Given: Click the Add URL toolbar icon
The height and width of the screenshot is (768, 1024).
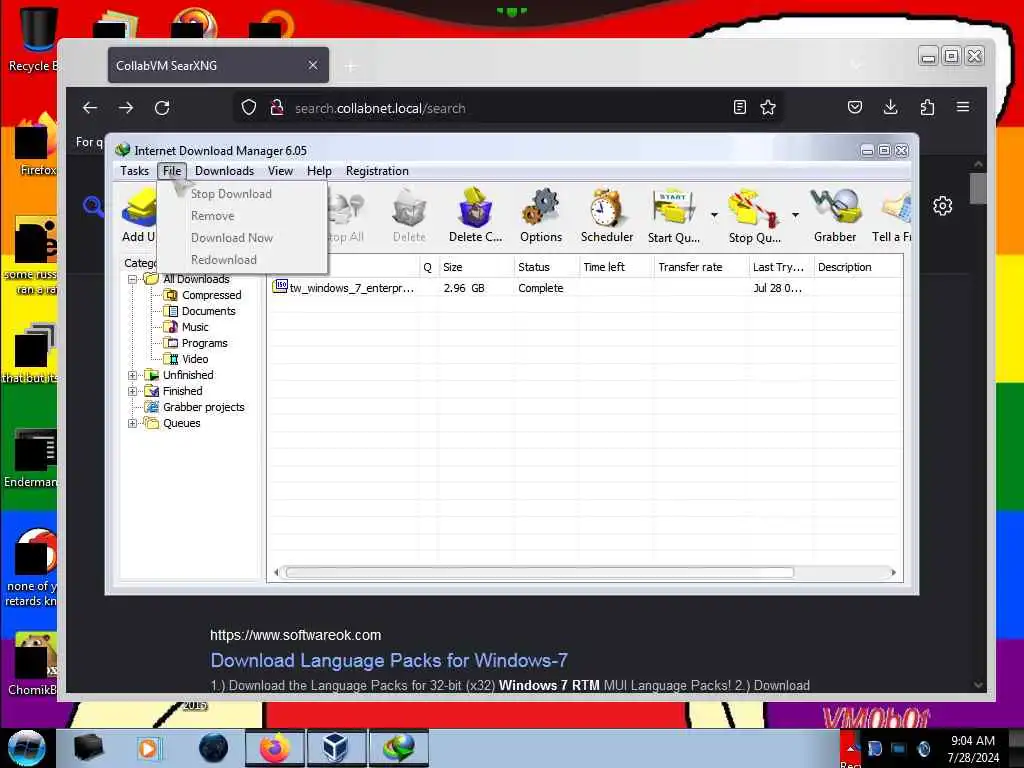Looking at the screenshot, I should coord(138,216).
